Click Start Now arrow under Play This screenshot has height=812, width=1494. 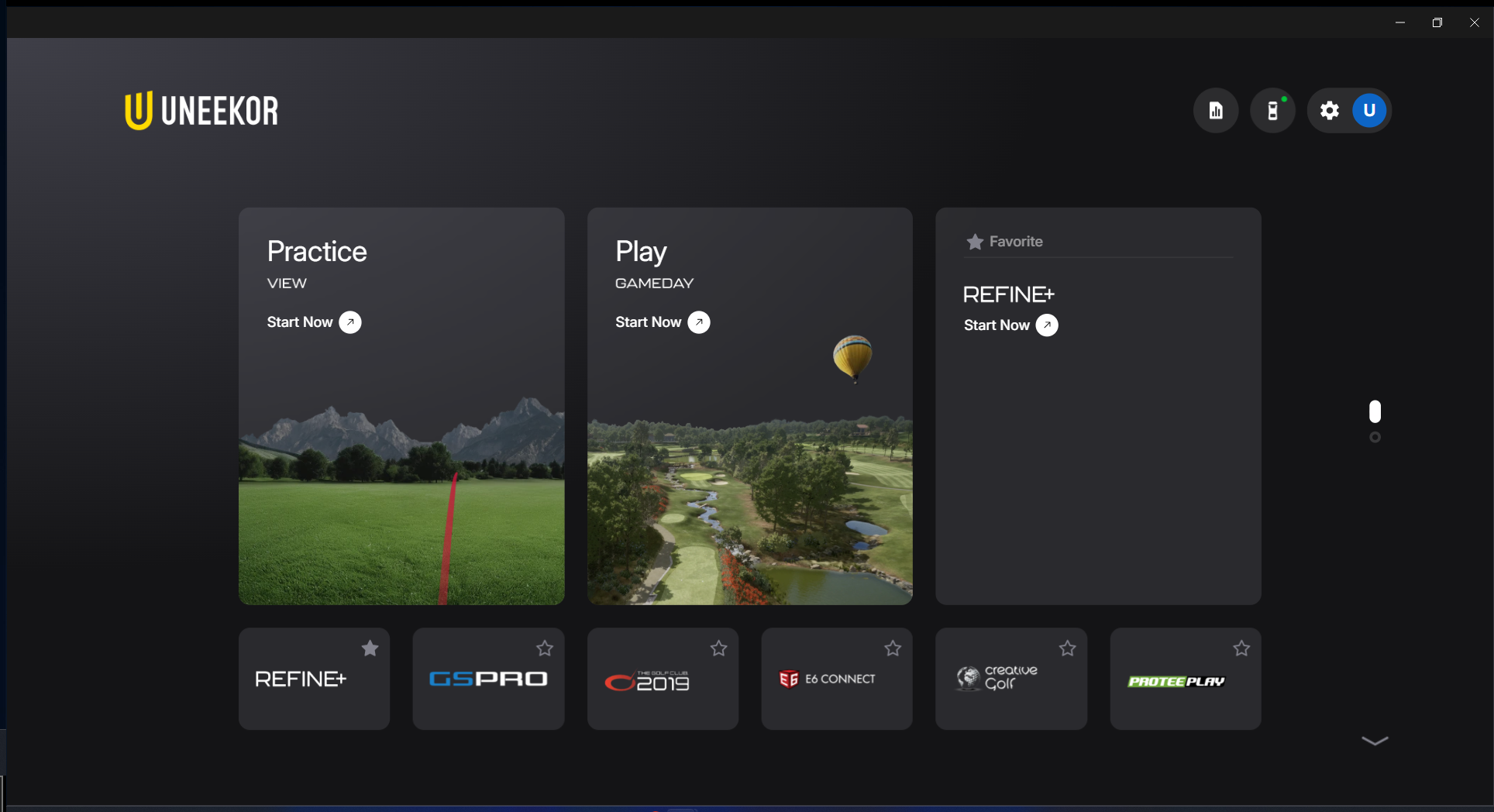click(x=699, y=322)
